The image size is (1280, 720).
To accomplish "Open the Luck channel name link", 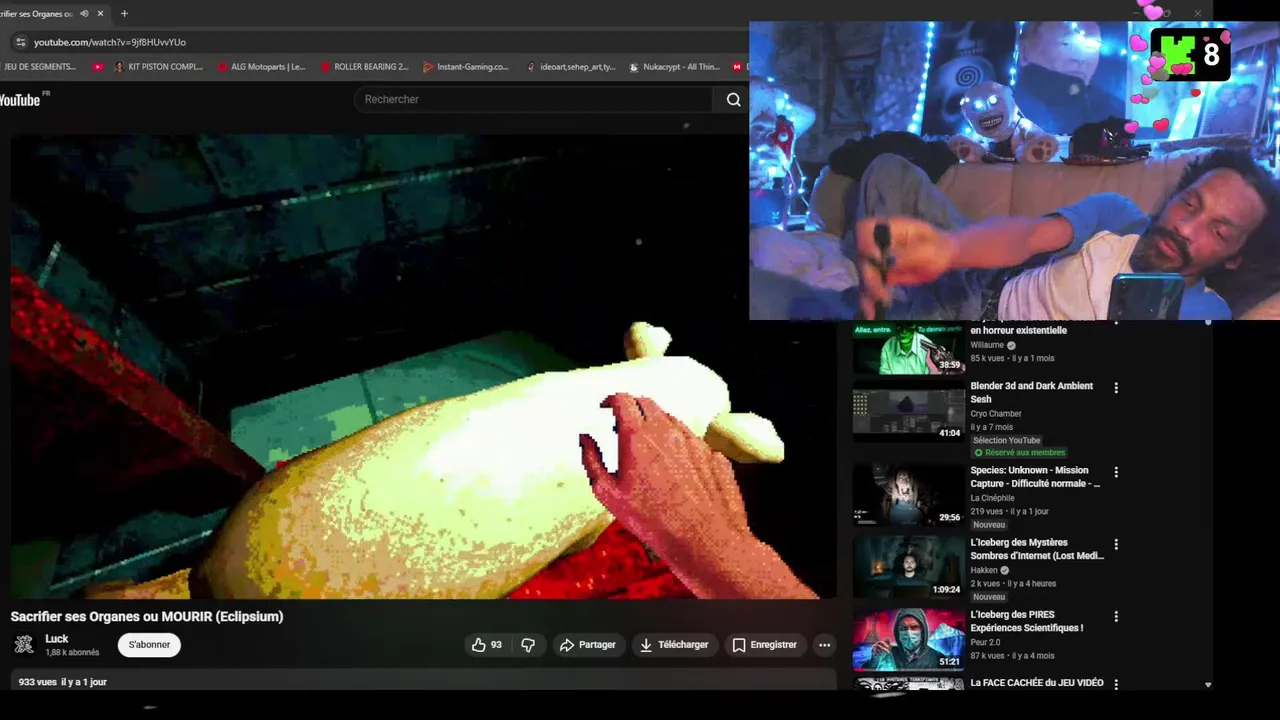I will (x=57, y=639).
